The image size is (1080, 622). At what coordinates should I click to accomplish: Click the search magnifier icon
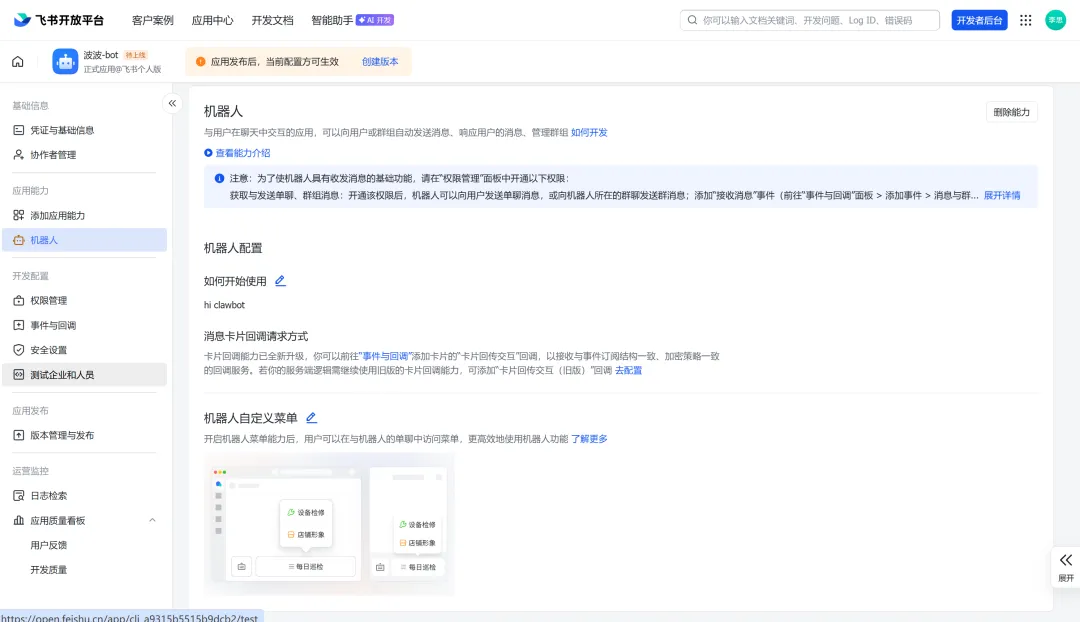point(692,20)
